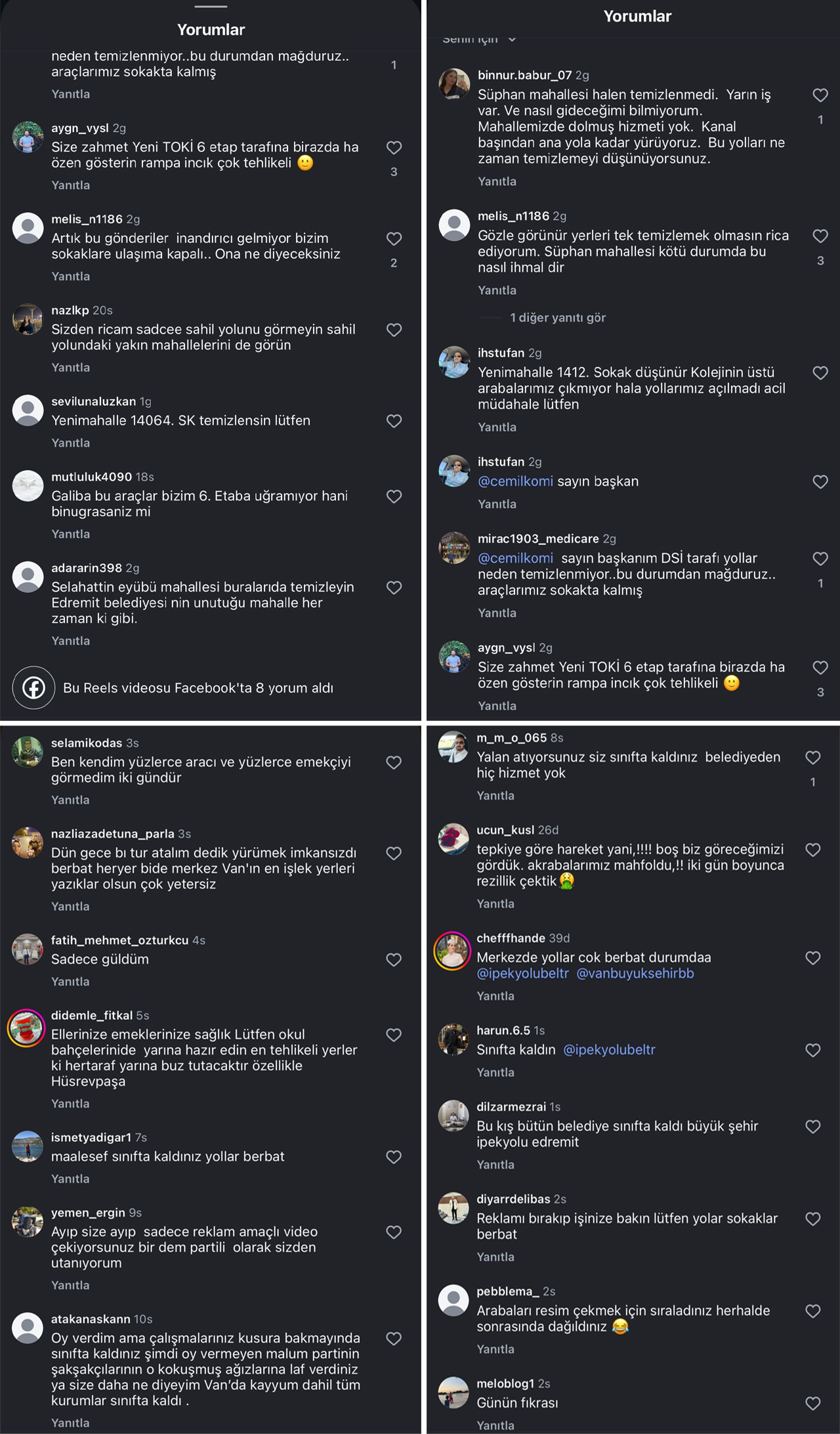Tap heart next to selamikodas's comment

[394, 762]
